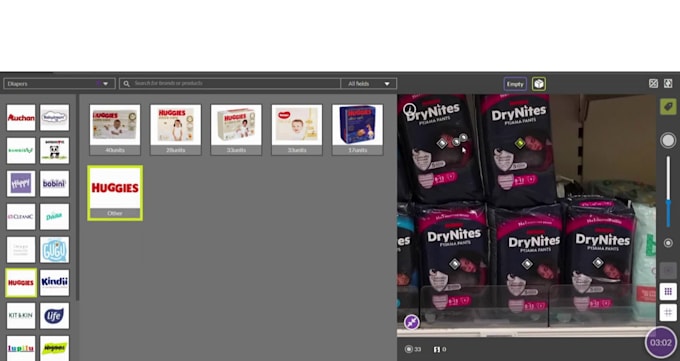Click the Empty button
The height and width of the screenshot is (361, 680).
(x=515, y=84)
